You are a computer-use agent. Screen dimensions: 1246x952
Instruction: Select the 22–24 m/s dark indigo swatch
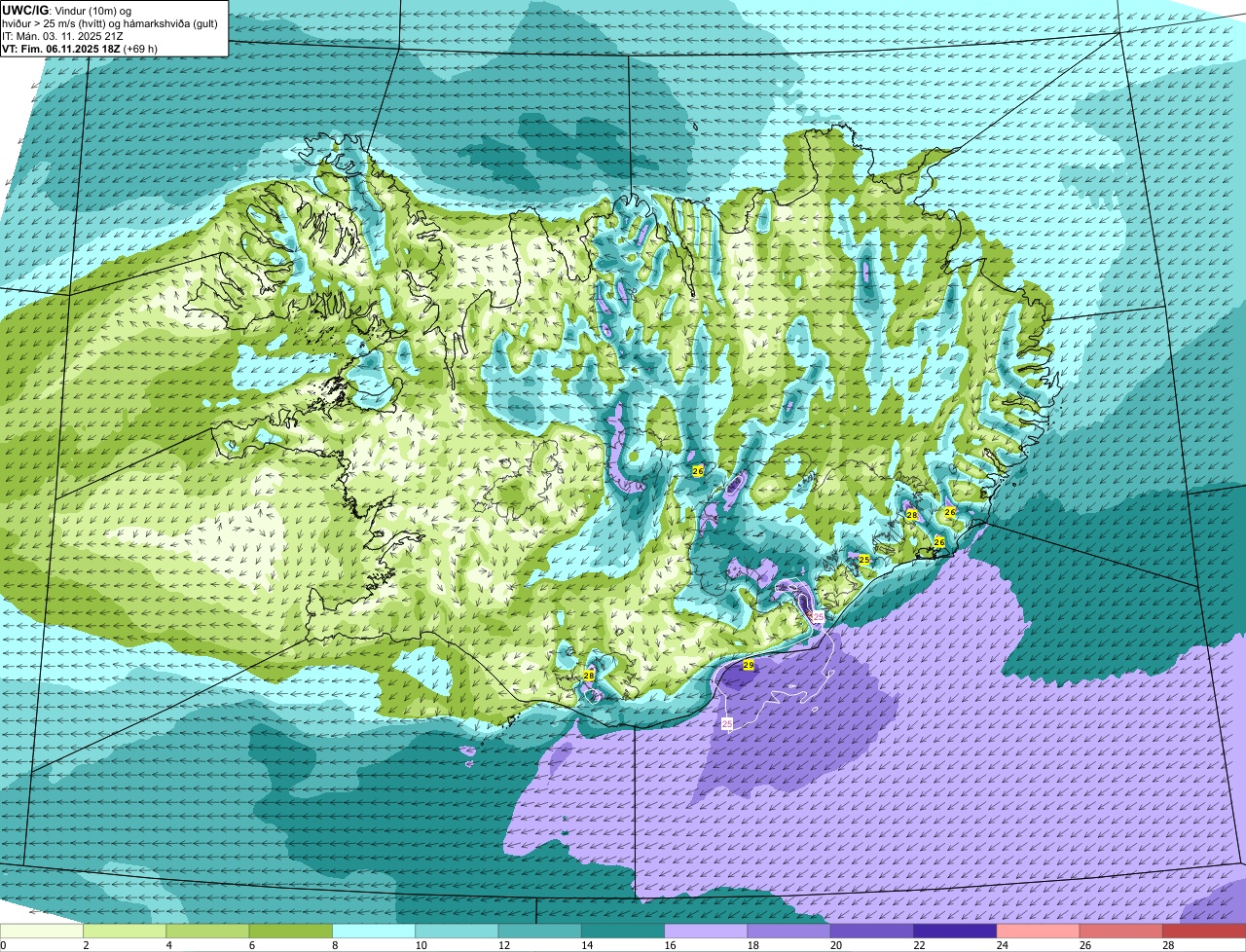(955, 931)
